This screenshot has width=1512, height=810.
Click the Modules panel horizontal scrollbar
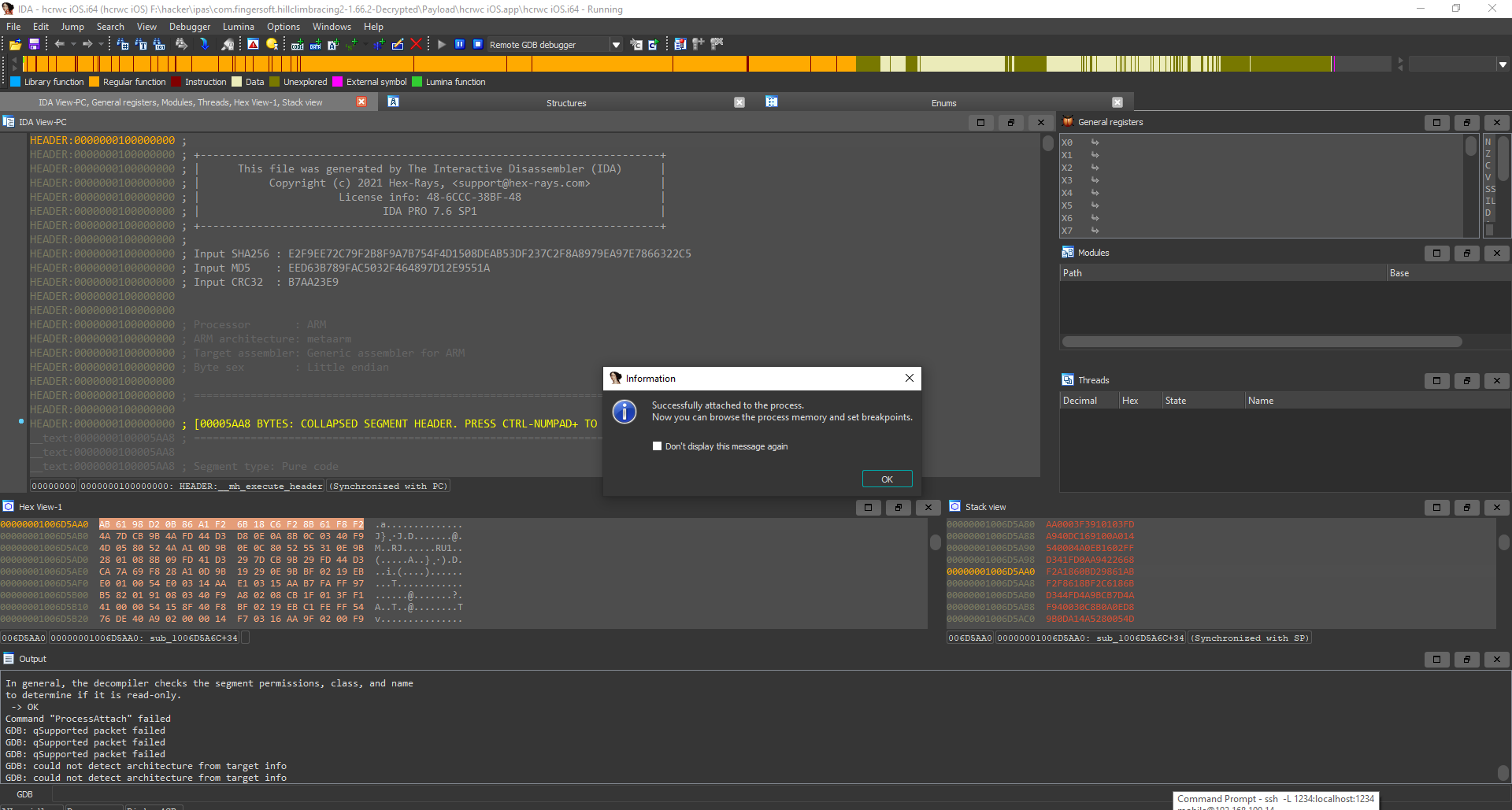[1262, 342]
